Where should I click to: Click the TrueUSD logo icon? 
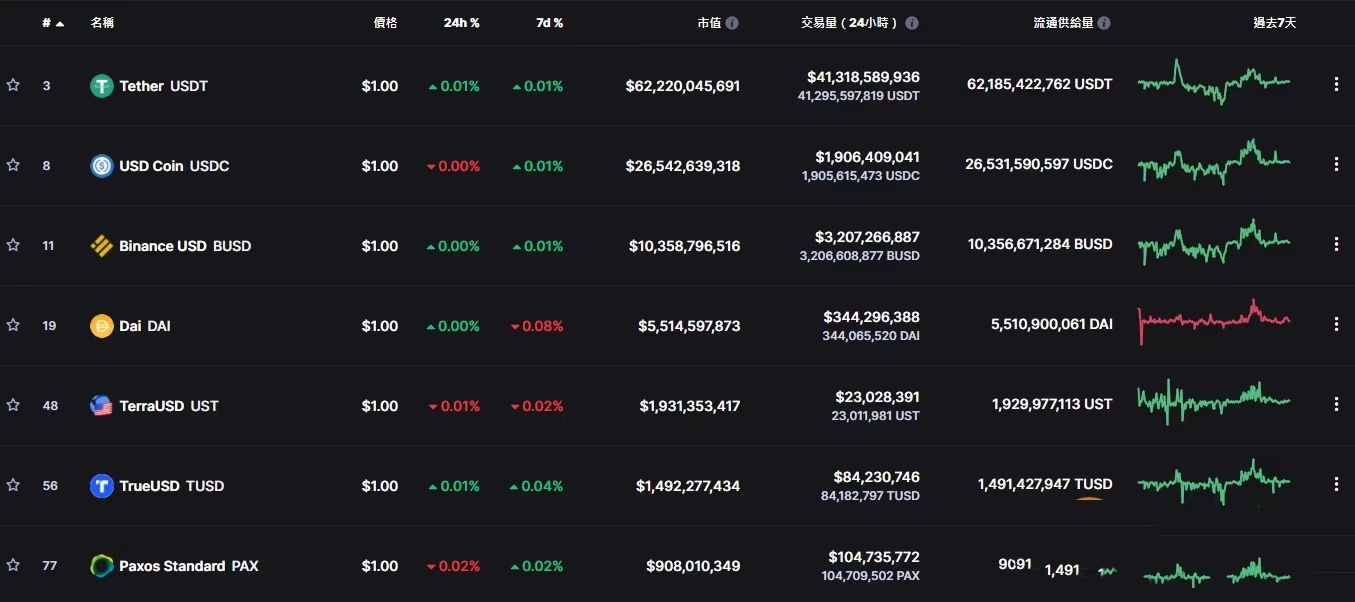101,486
